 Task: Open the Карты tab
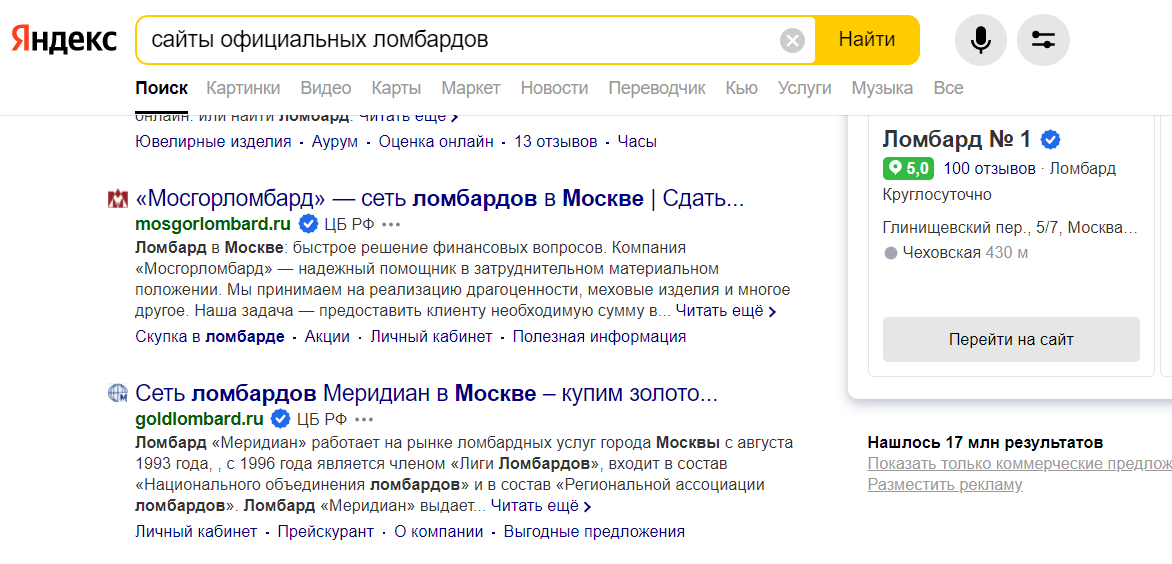click(x=396, y=88)
